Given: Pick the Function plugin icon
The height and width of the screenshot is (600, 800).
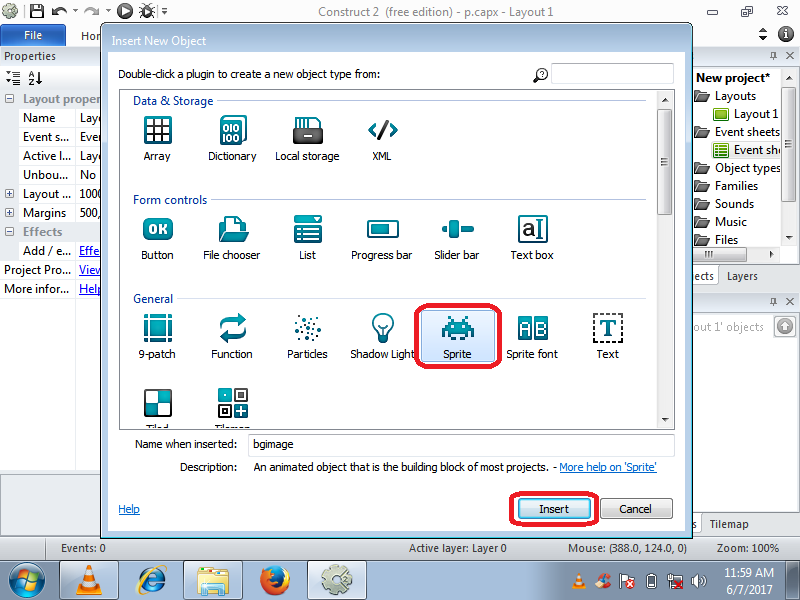Looking at the screenshot, I should 233,328.
